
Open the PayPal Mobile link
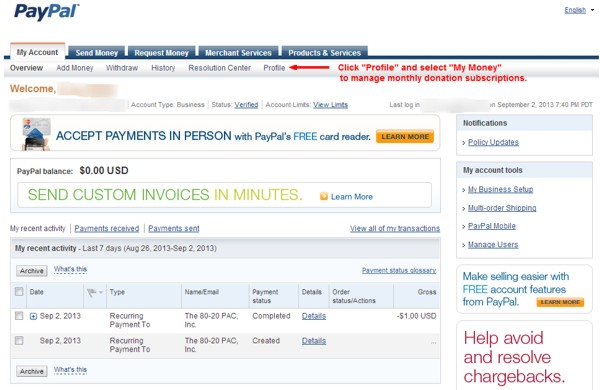click(492, 226)
